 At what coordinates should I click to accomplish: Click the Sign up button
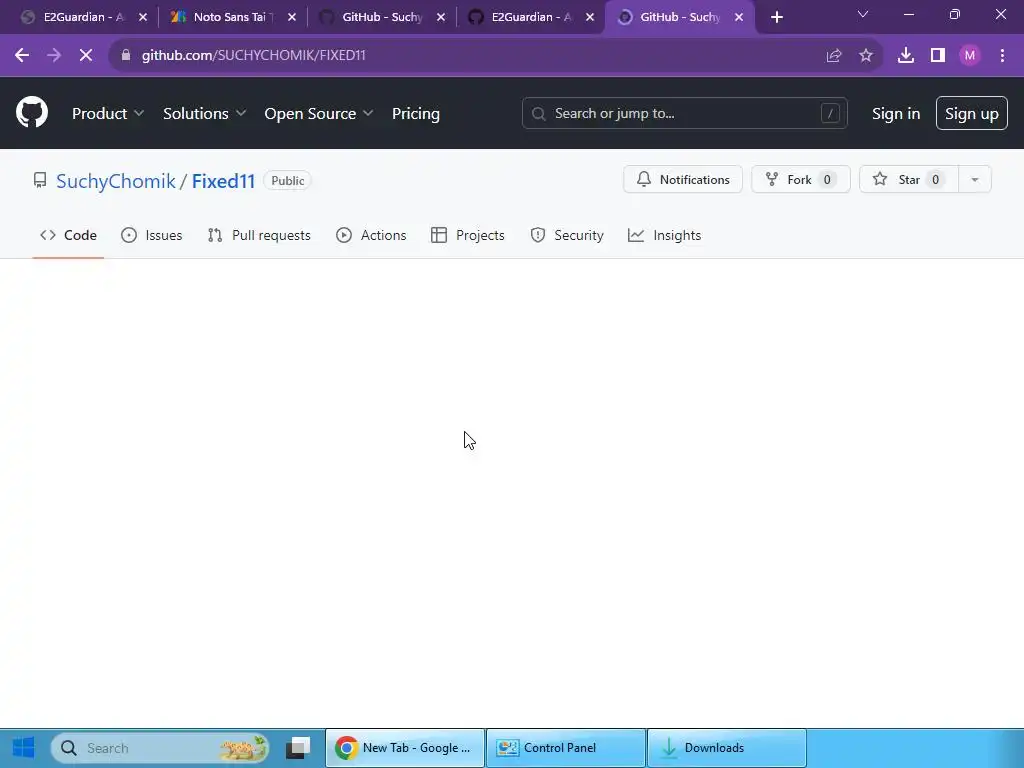(972, 114)
